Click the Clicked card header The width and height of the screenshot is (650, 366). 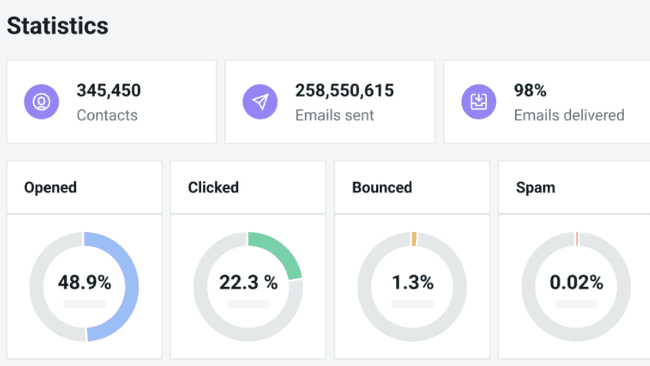248,187
